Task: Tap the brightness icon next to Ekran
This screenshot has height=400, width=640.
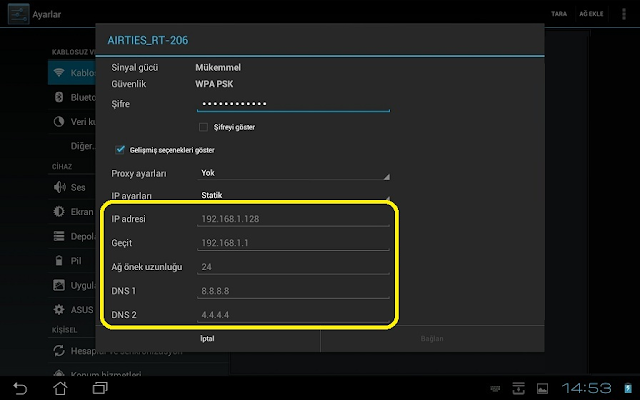Action: [x=59, y=211]
